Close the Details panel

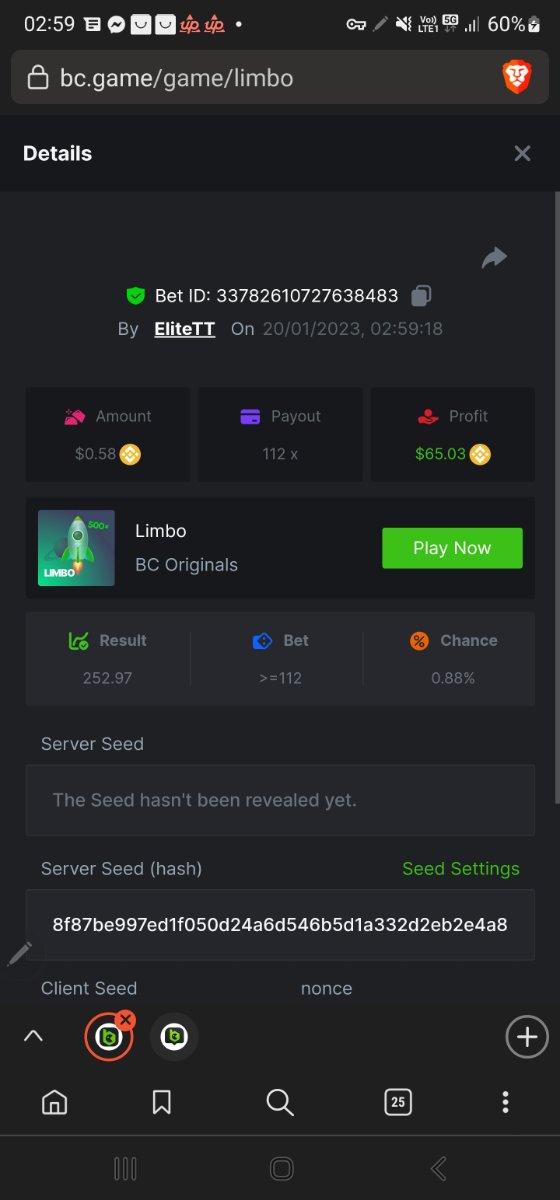click(522, 153)
